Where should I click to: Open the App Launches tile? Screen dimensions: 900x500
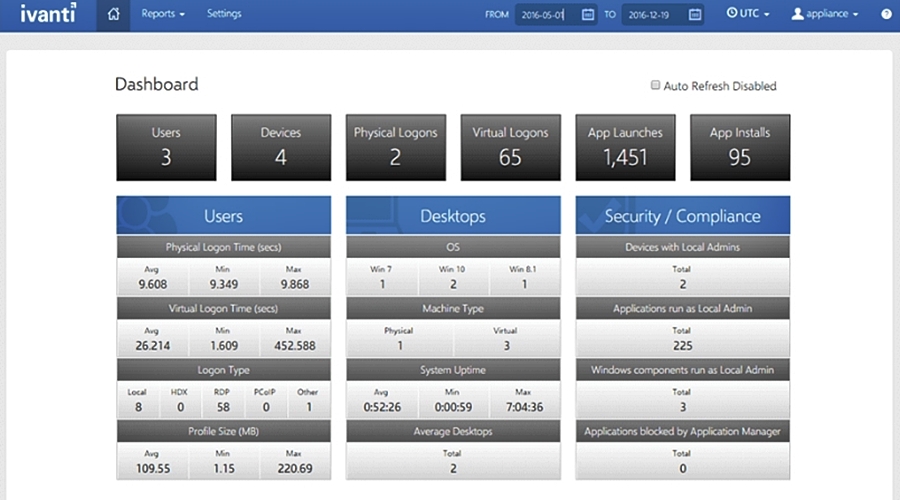(626, 148)
